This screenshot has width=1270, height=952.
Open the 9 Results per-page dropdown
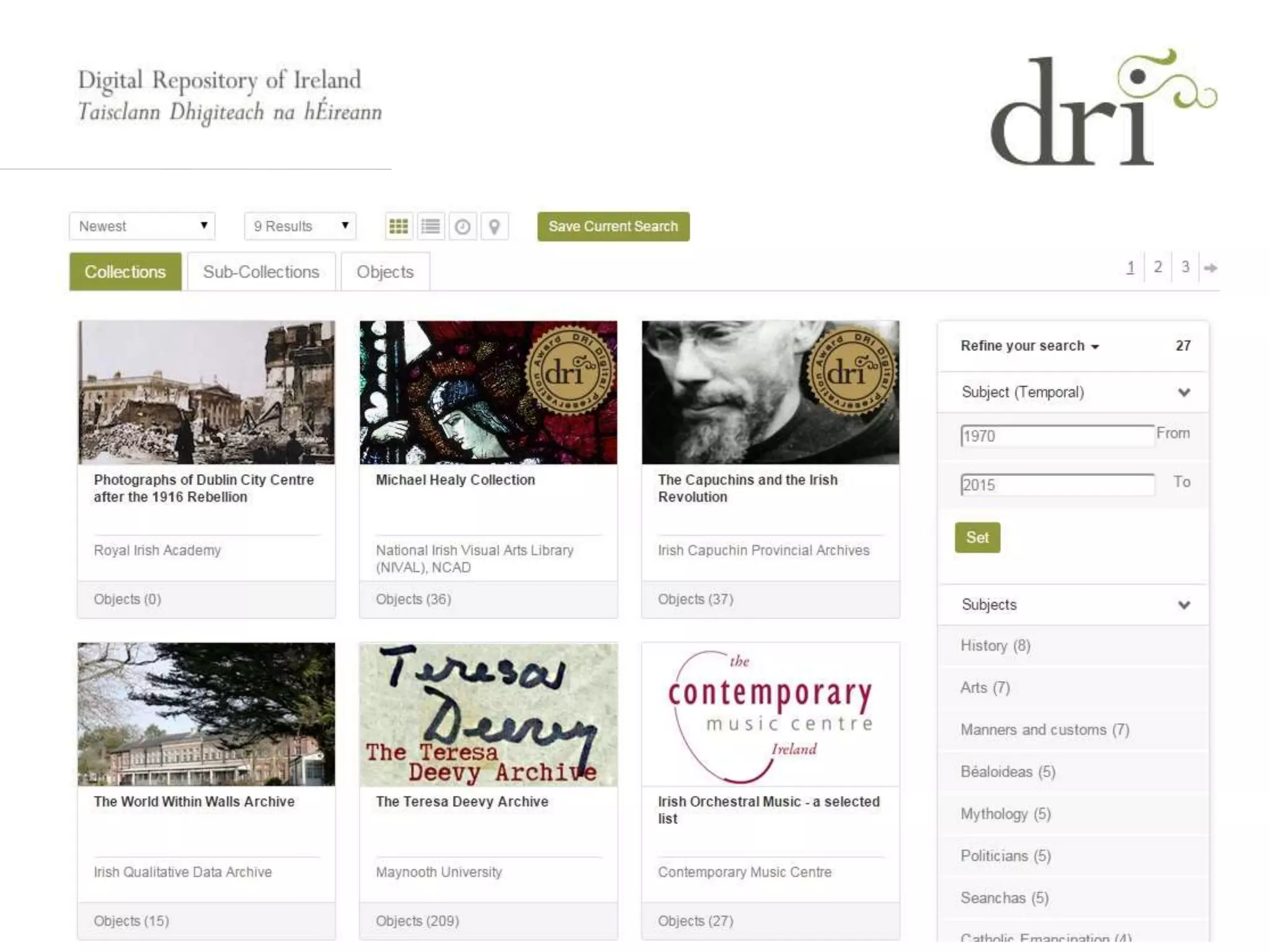[x=300, y=226]
